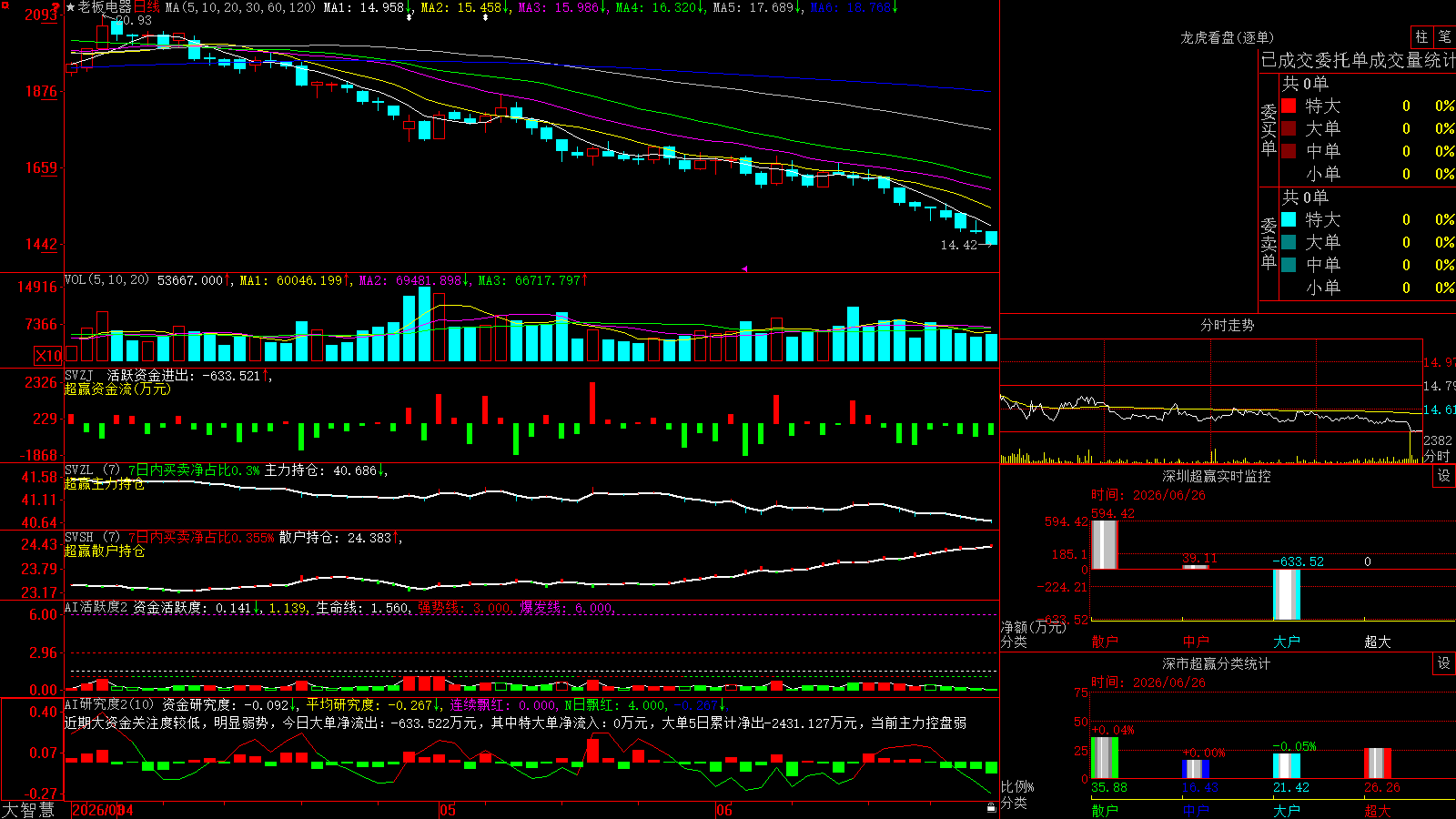The image size is (1456, 819).
Task: Click the 散户持仓: 24.383 value
Action: coord(335,538)
